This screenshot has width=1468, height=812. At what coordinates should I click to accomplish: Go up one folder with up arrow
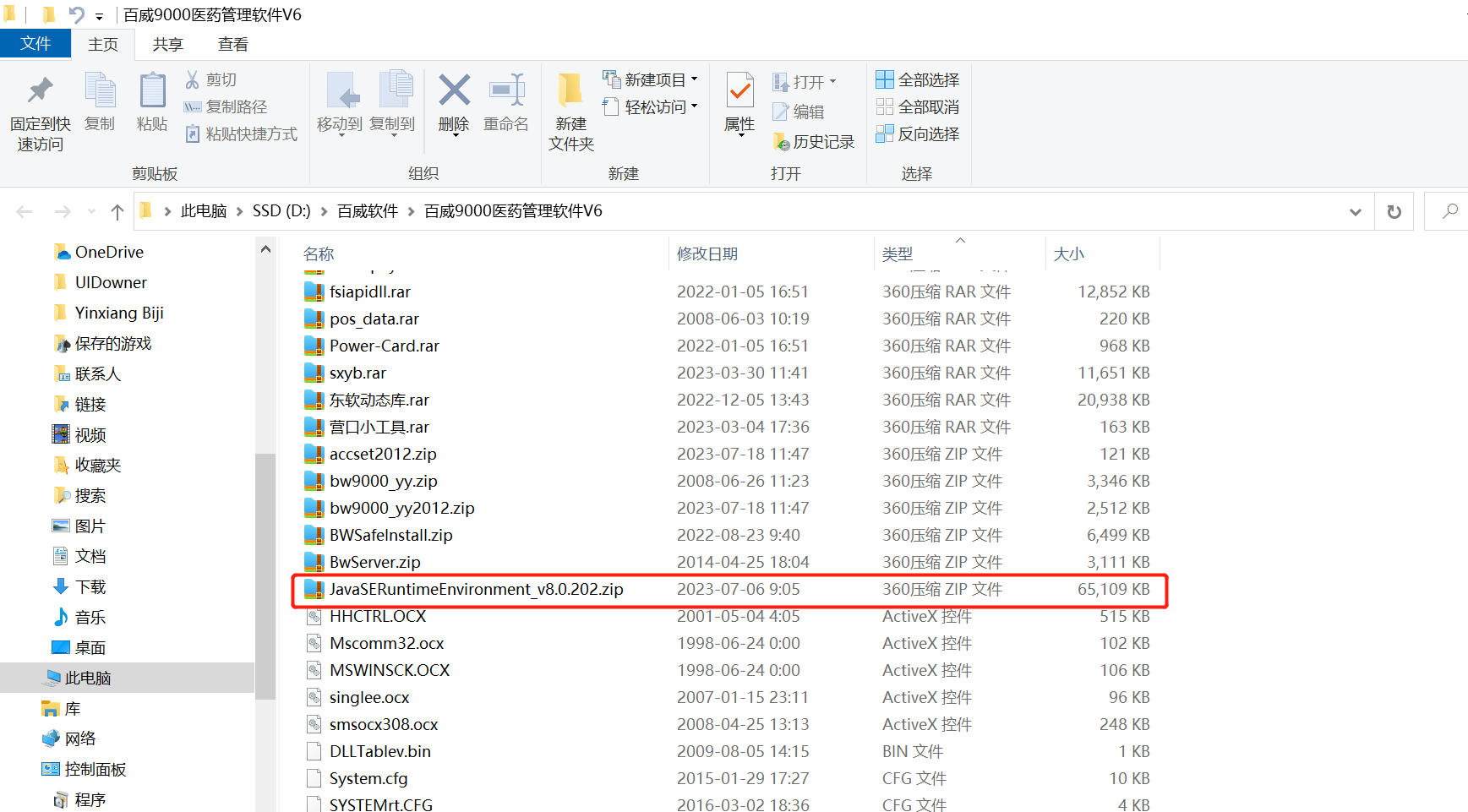pyautogui.click(x=117, y=211)
